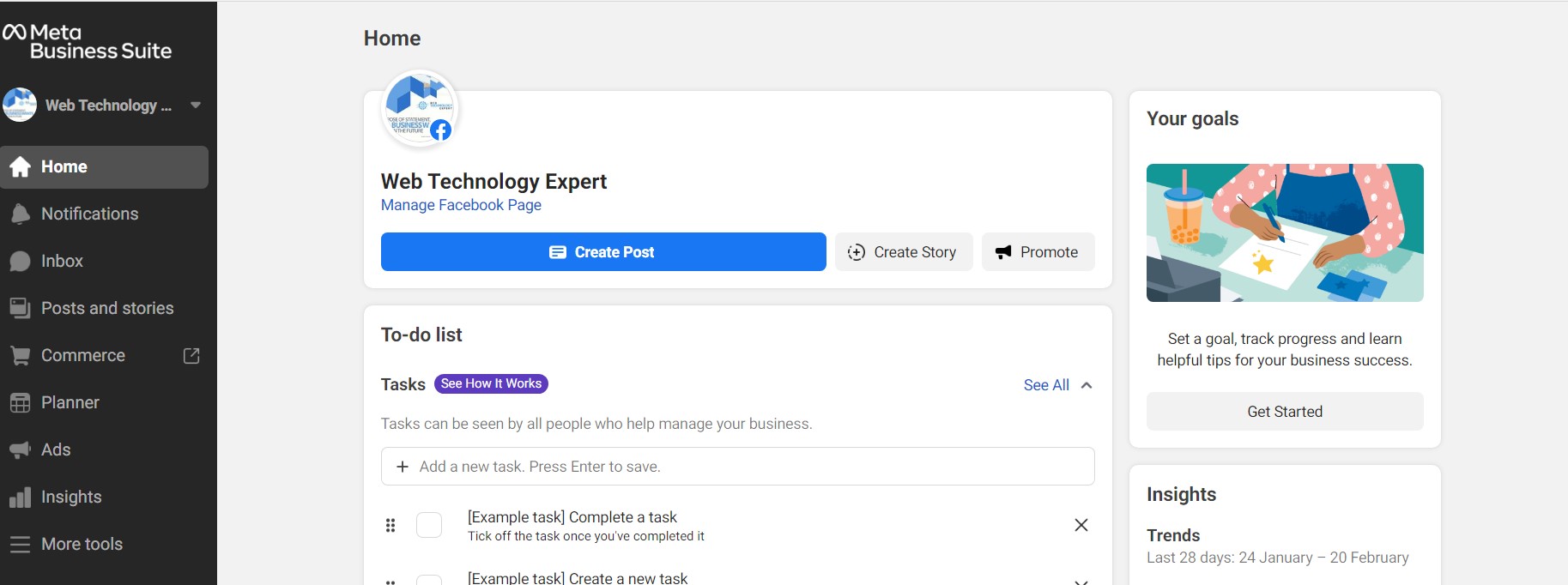Click the Planner calendar grid icon
The width and height of the screenshot is (1568, 585).
(21, 402)
